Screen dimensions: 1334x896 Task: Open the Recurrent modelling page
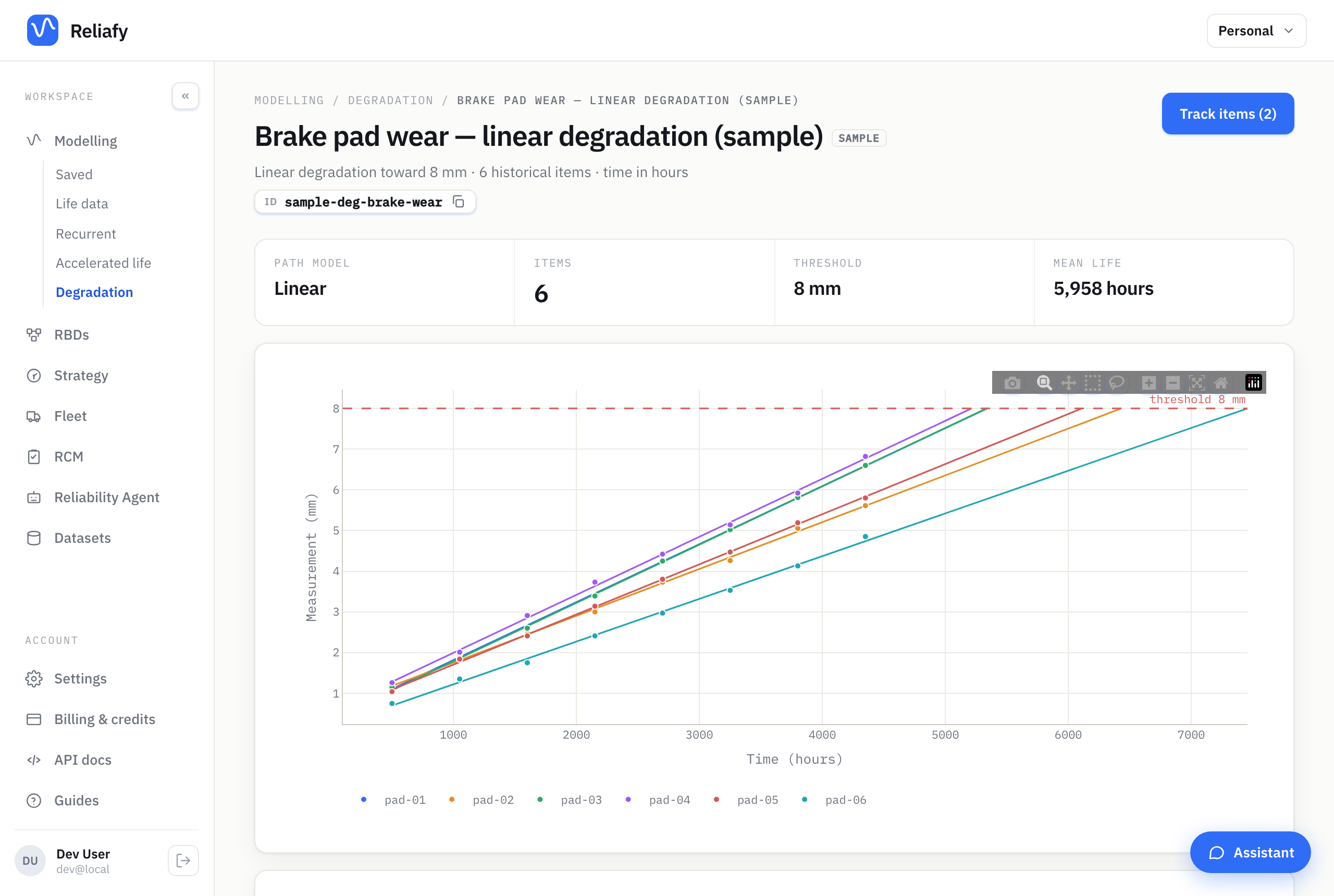86,234
